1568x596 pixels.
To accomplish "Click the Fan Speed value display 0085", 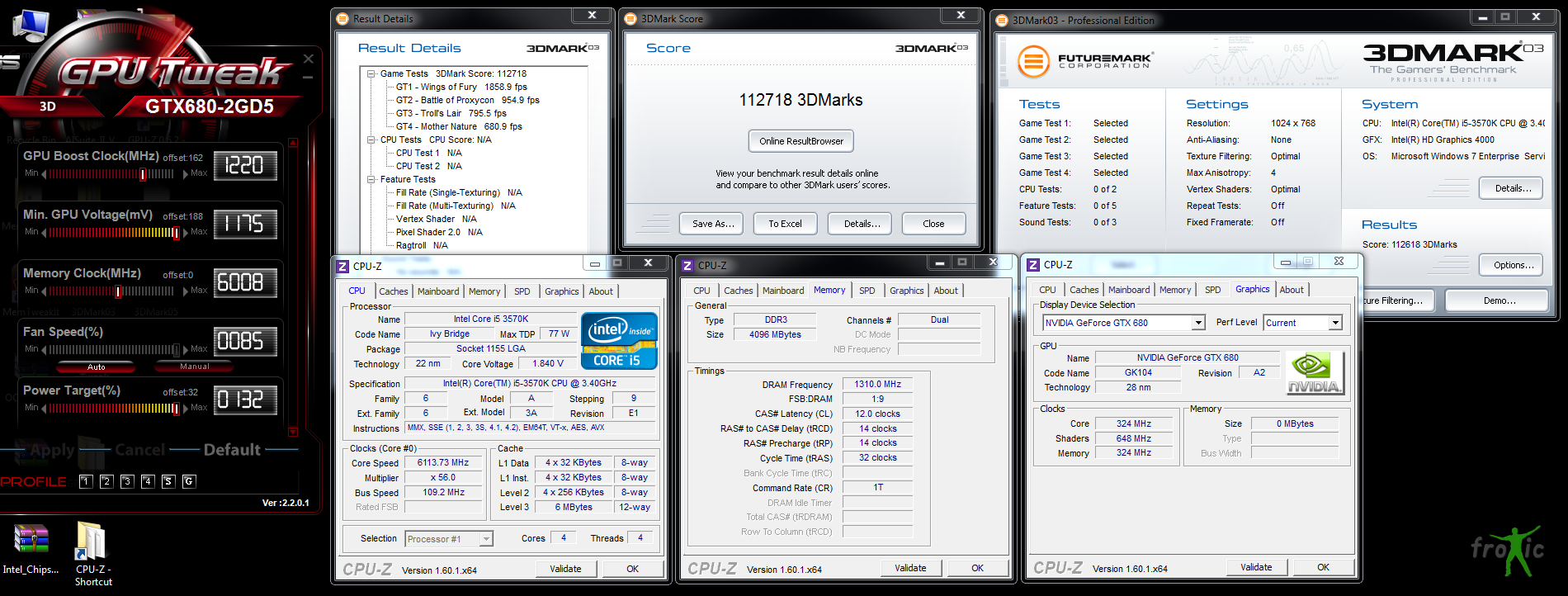I will [x=245, y=342].
